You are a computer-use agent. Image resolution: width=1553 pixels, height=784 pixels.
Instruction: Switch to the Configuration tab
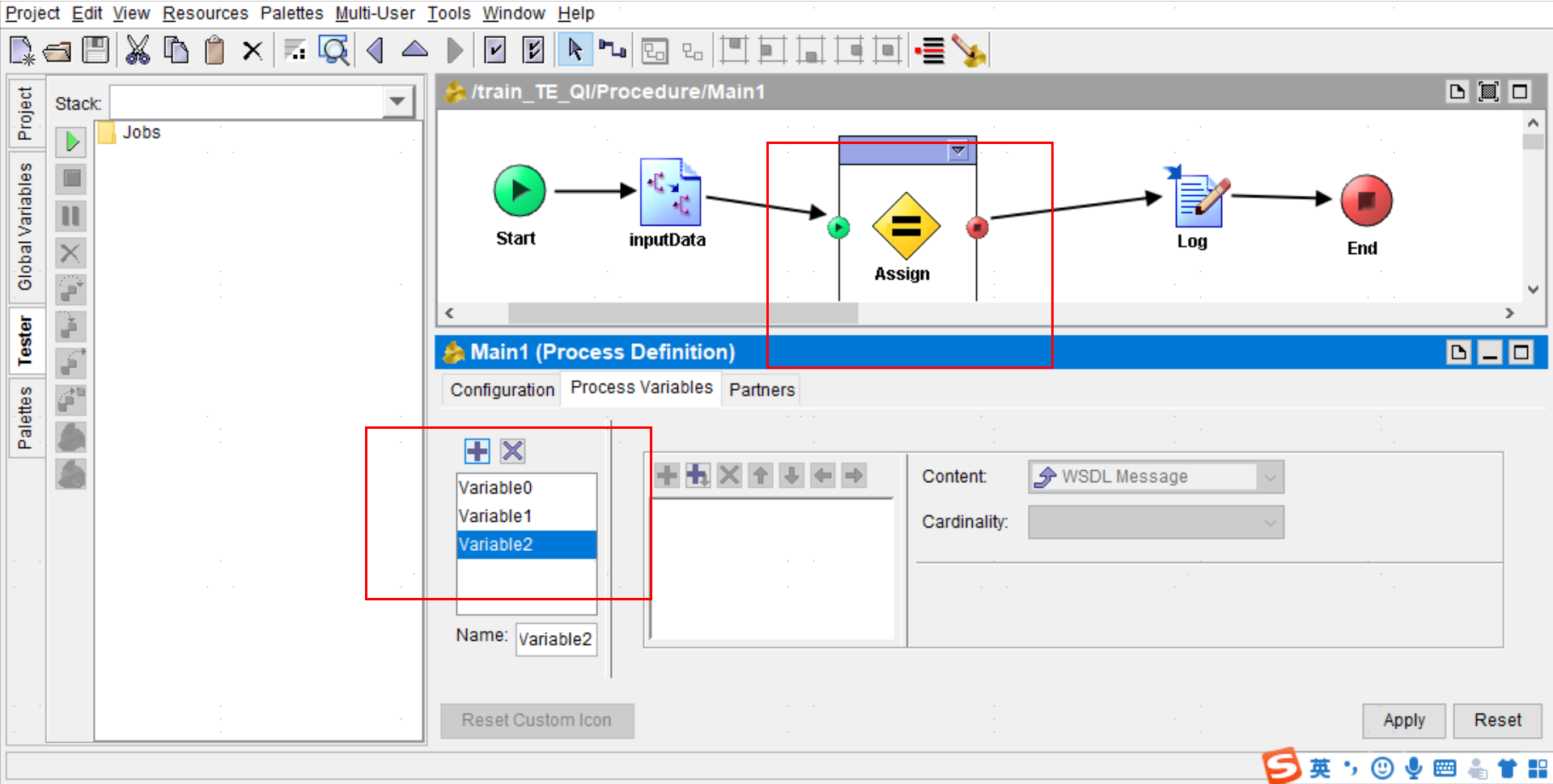click(x=502, y=390)
